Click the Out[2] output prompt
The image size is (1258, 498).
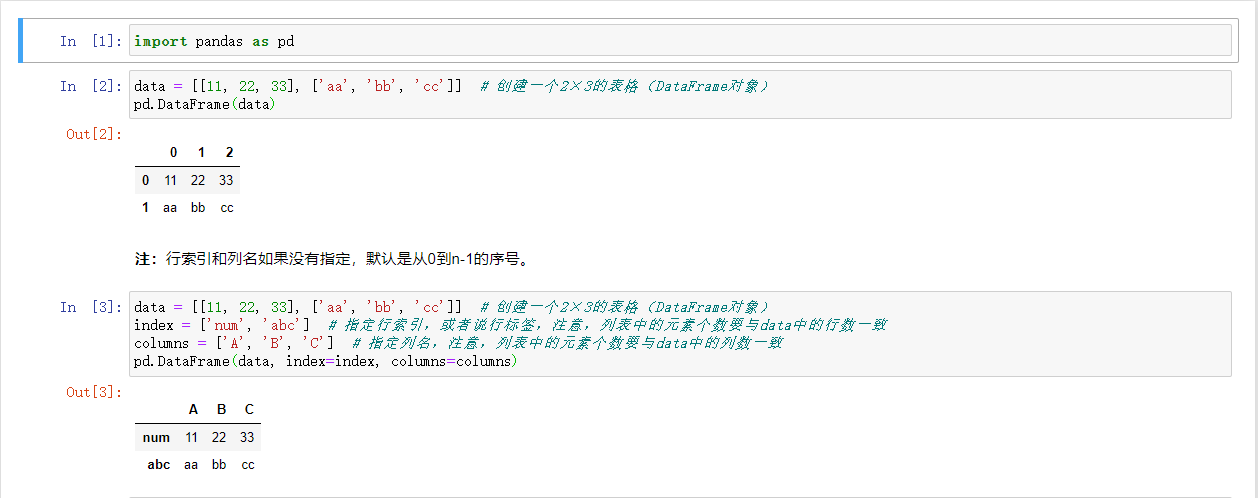coord(94,134)
